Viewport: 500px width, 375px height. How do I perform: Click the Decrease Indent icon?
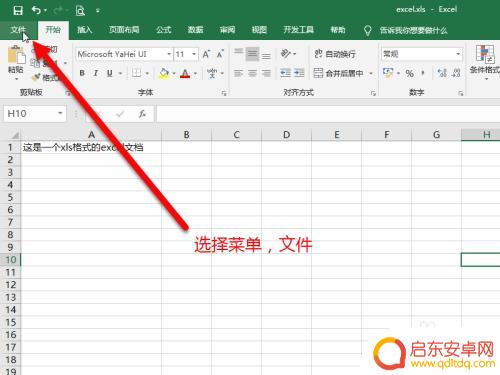click(x=285, y=73)
